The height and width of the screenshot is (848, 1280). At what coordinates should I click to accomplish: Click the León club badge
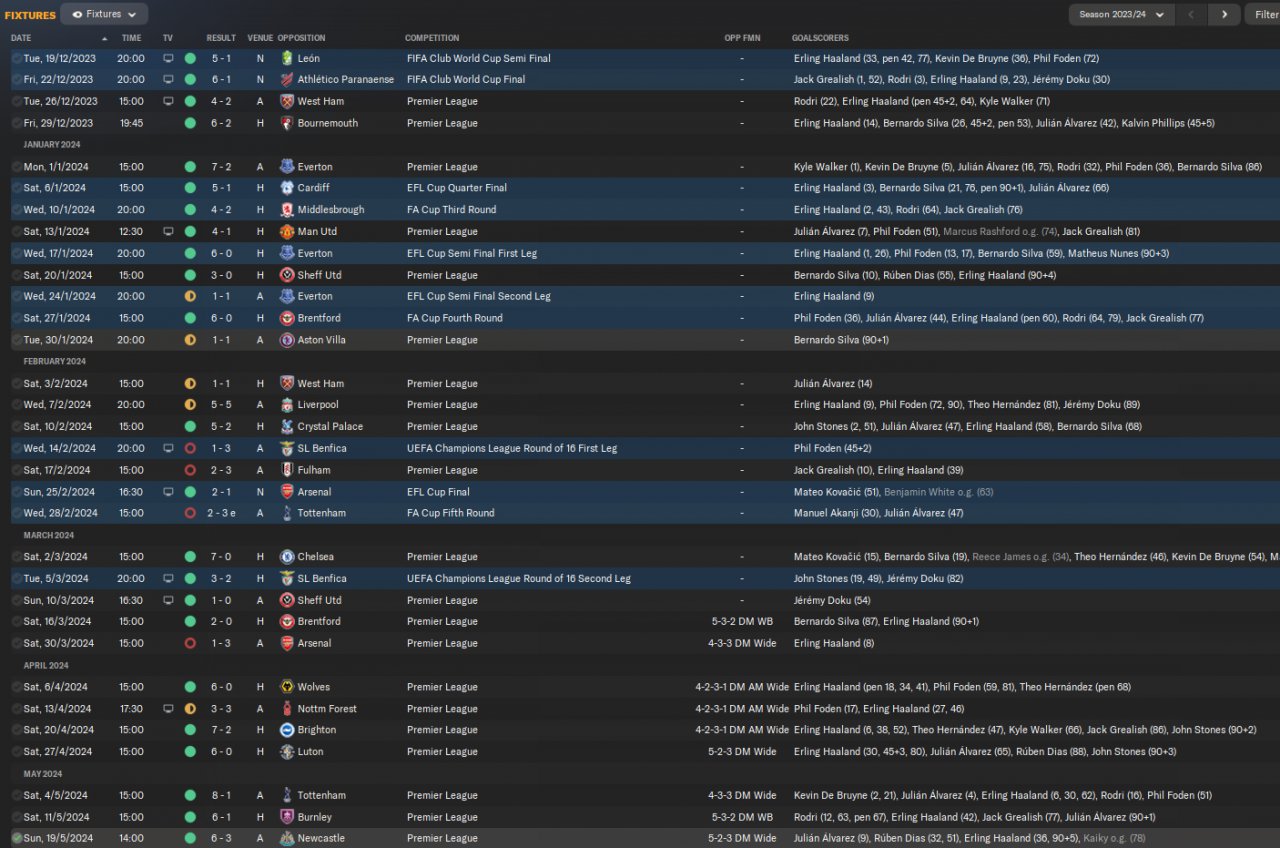point(287,58)
